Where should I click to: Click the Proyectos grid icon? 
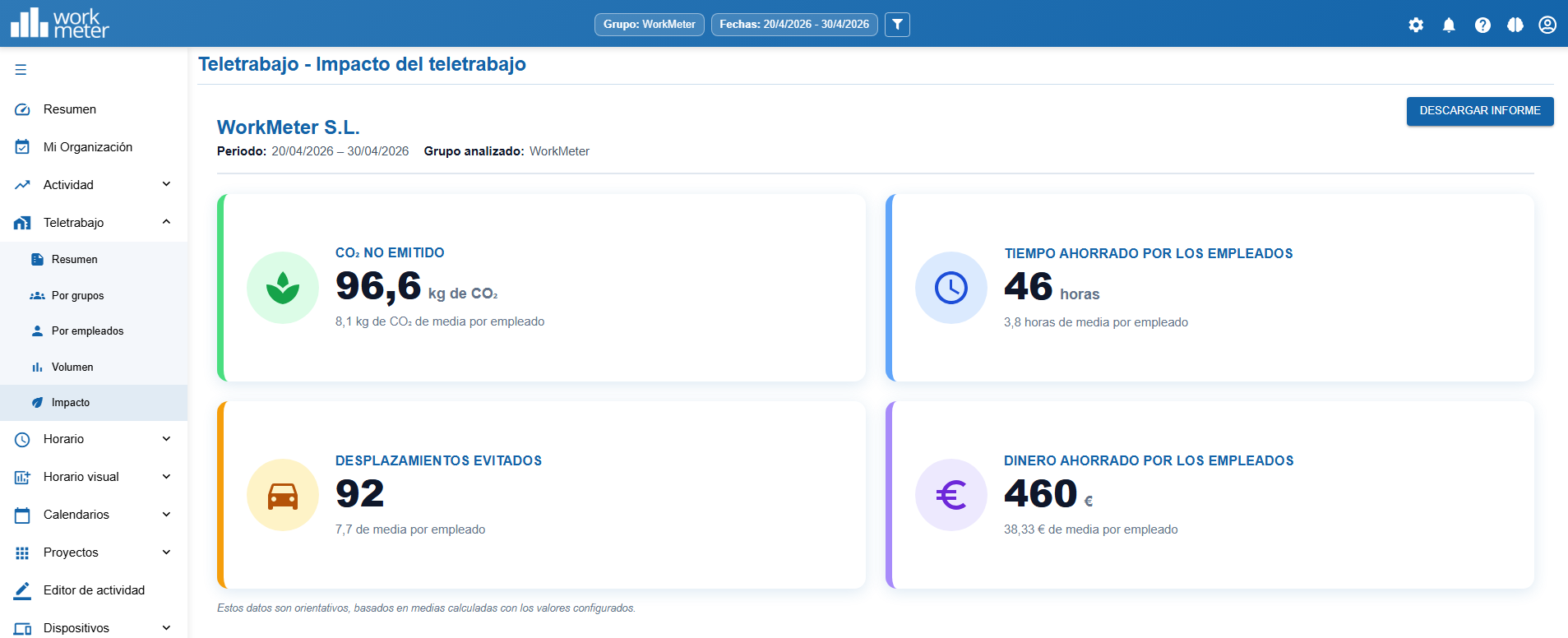click(22, 553)
